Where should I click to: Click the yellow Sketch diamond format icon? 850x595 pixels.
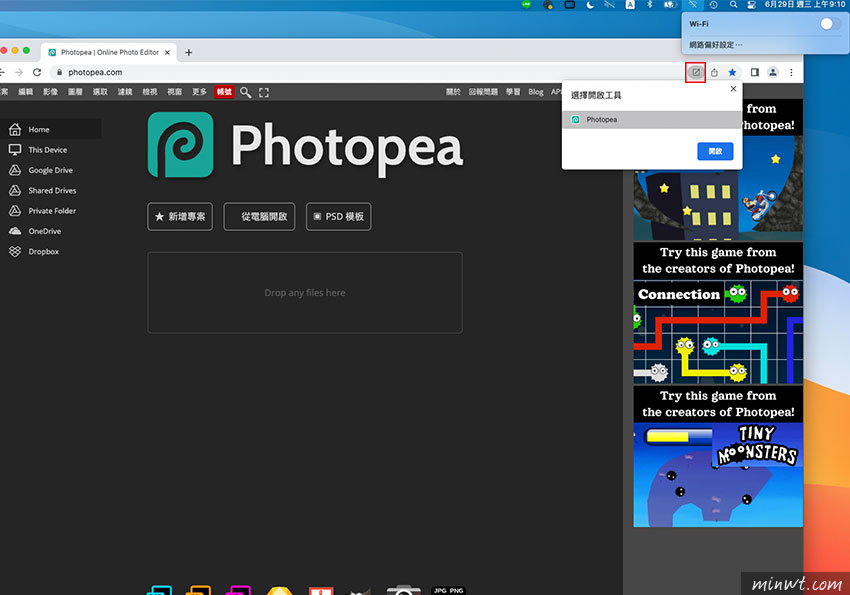point(280,591)
